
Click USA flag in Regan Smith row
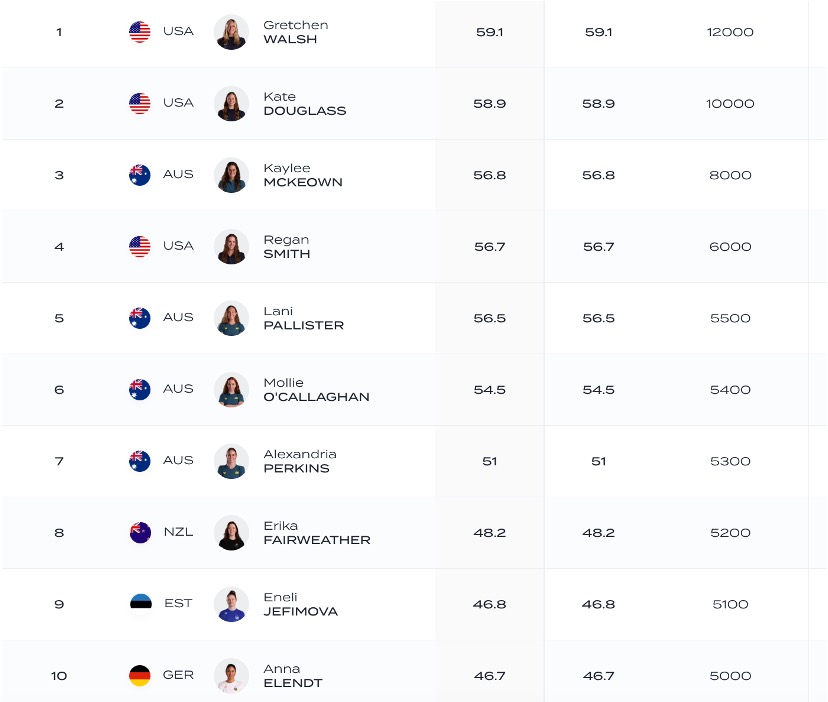(140, 246)
